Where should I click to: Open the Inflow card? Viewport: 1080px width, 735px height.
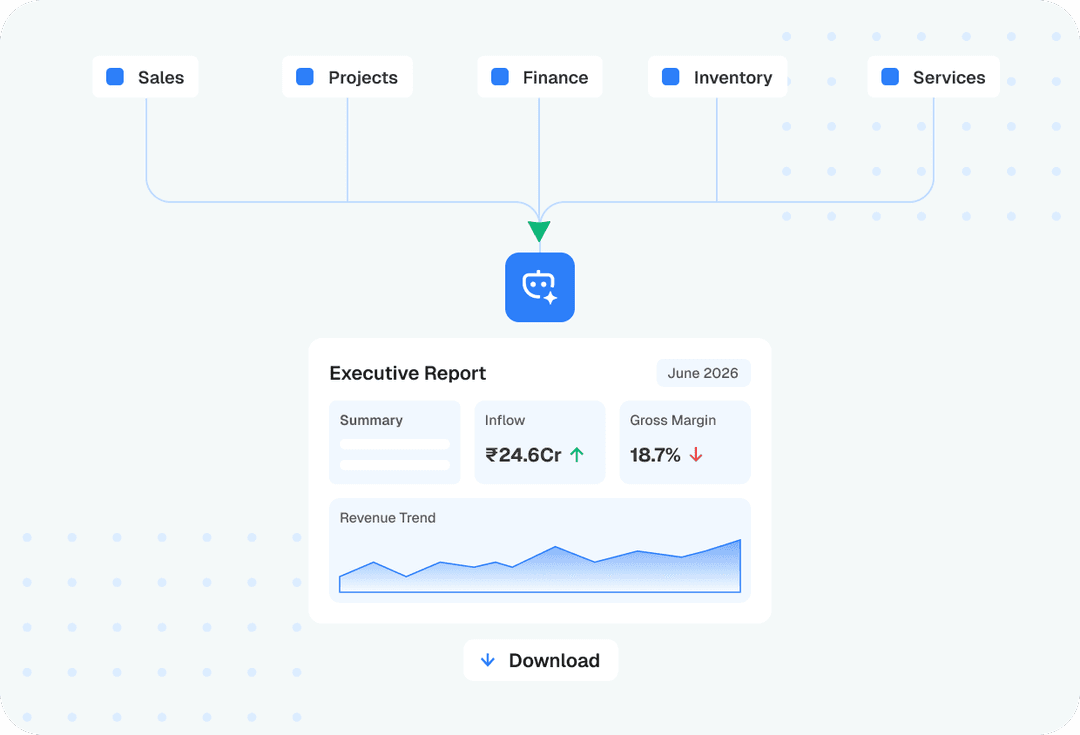coord(540,442)
